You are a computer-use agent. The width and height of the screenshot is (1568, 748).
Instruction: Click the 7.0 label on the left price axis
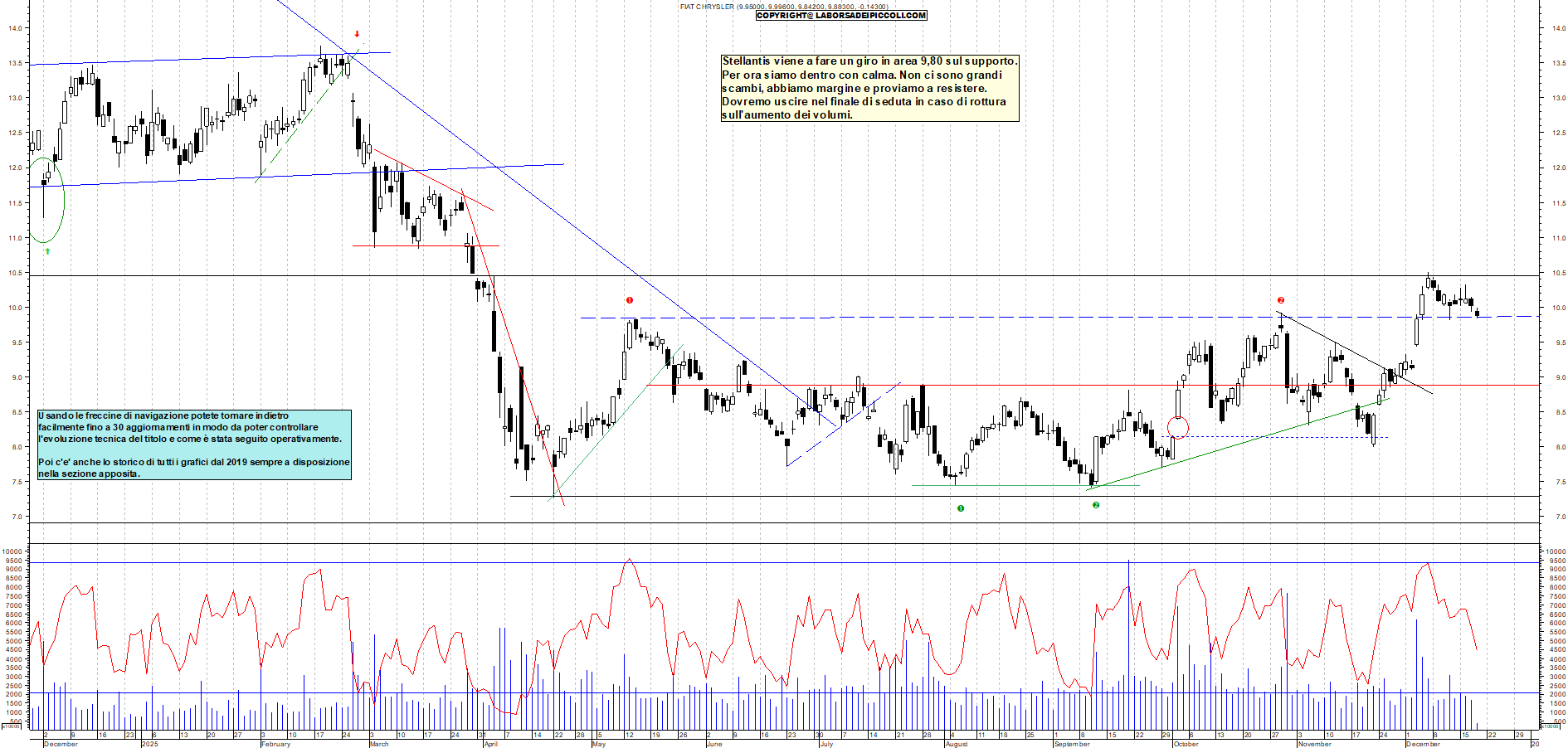15,517
